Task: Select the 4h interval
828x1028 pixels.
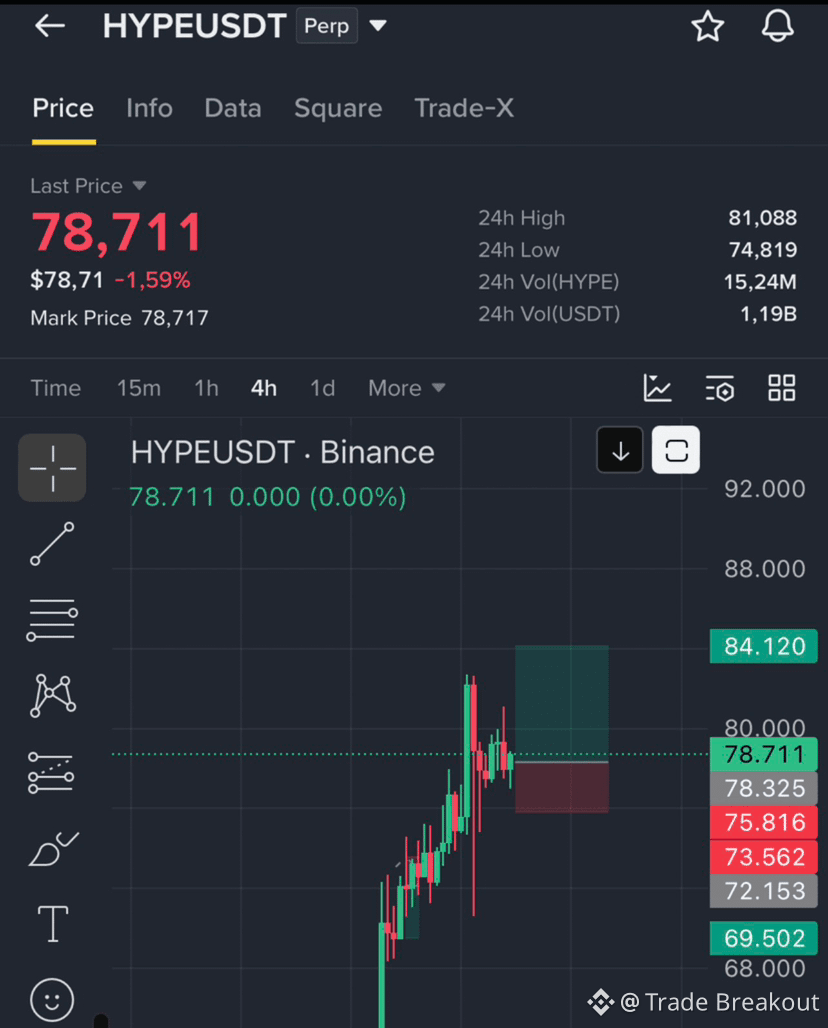Action: point(264,388)
